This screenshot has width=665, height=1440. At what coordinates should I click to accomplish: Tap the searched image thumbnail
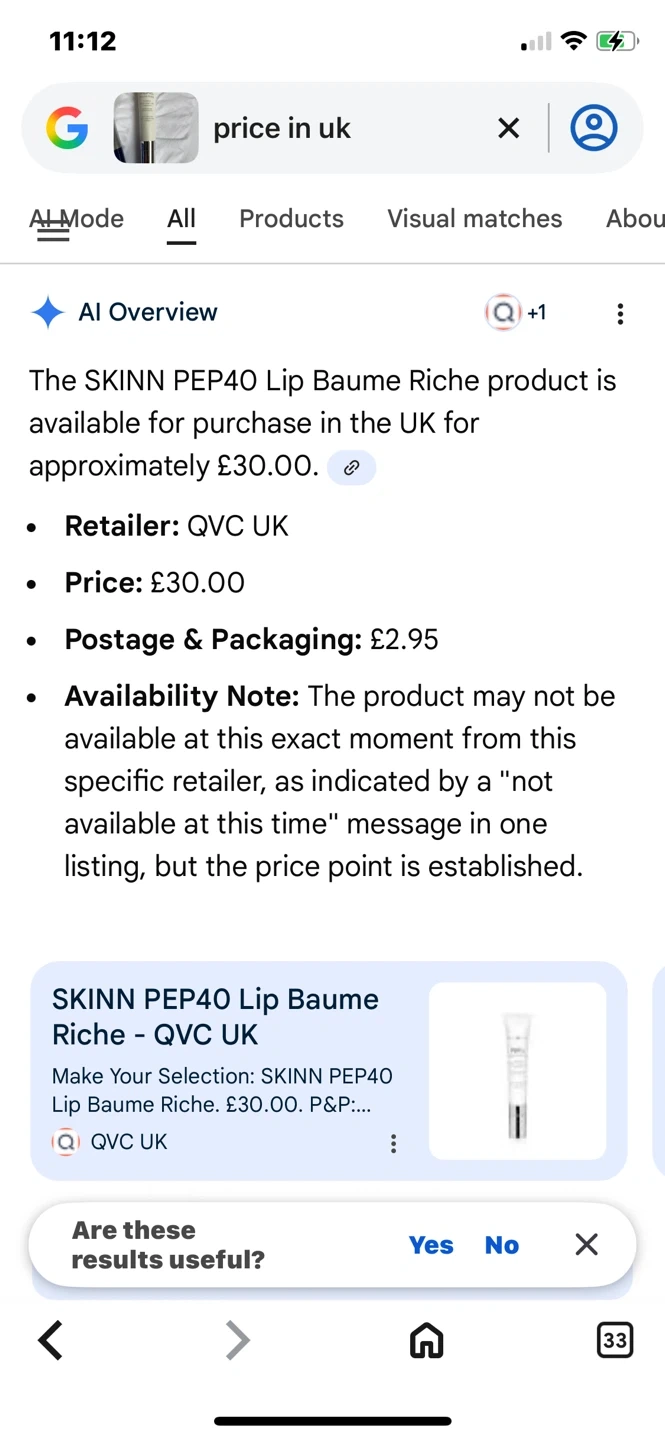pyautogui.click(x=155, y=128)
